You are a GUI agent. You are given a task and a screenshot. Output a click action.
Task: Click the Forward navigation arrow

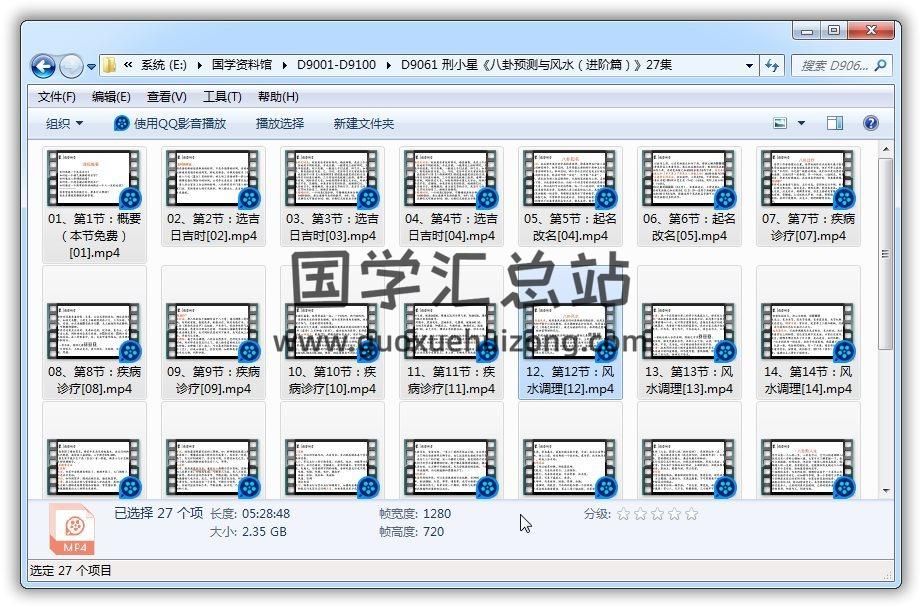click(x=71, y=66)
